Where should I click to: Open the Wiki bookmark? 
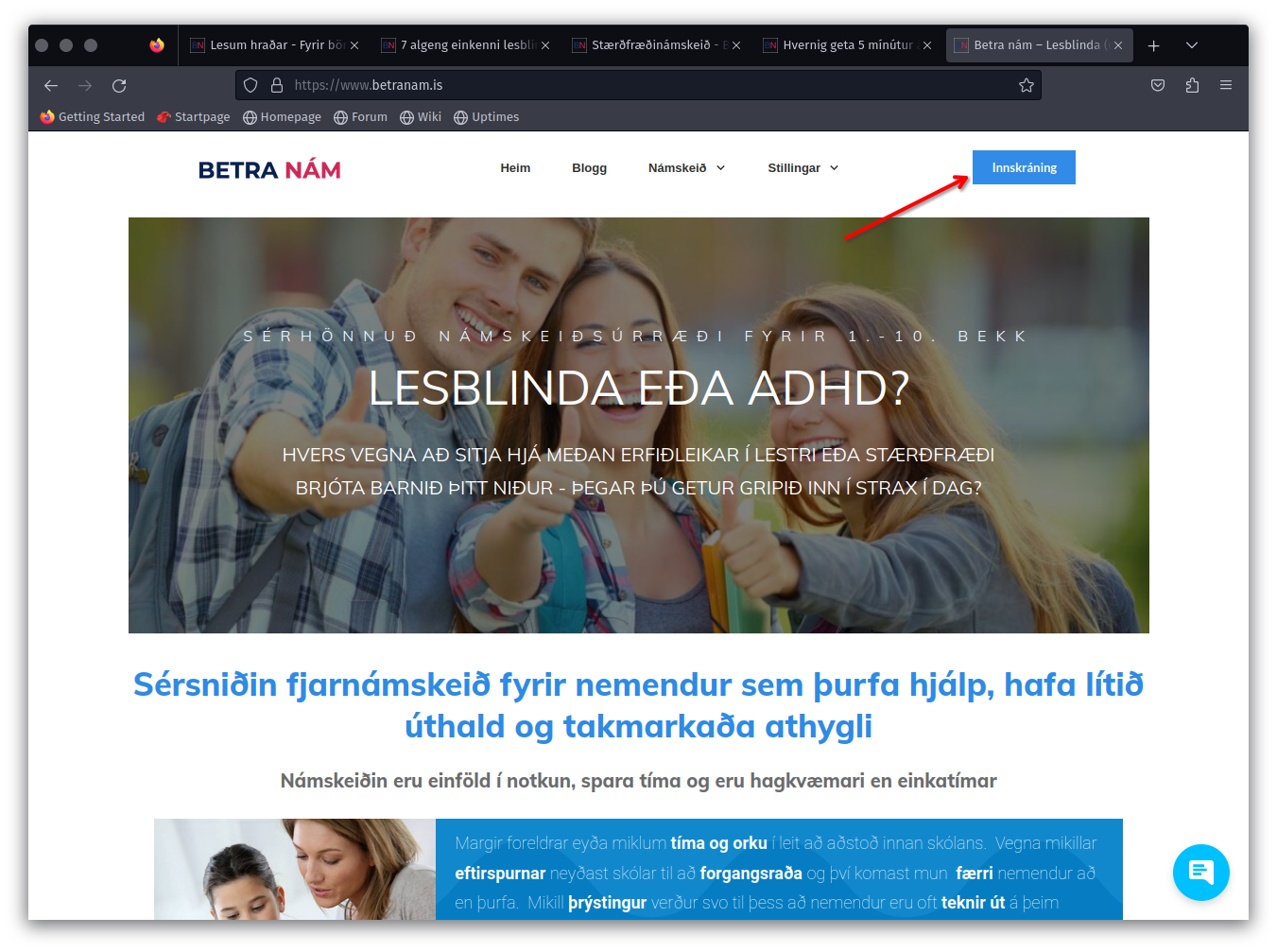click(x=421, y=117)
